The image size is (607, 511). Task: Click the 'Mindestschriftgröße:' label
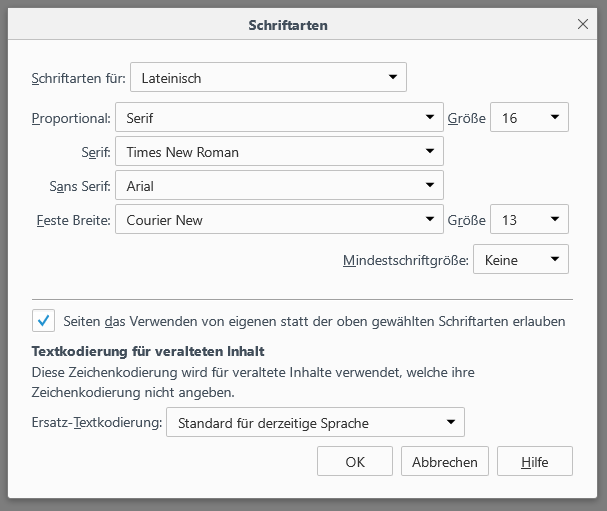tap(406, 261)
